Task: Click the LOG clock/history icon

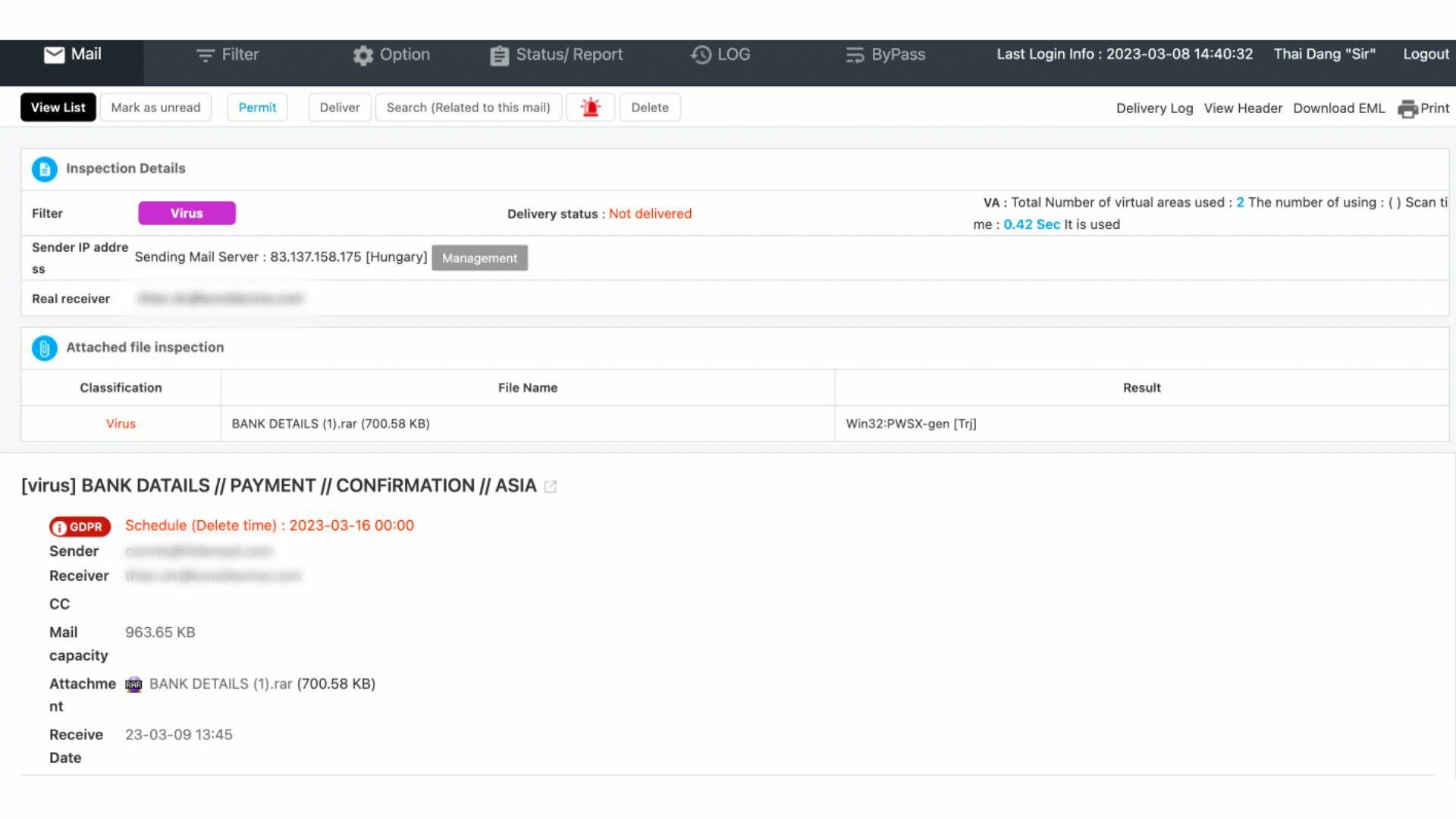Action: [x=700, y=54]
